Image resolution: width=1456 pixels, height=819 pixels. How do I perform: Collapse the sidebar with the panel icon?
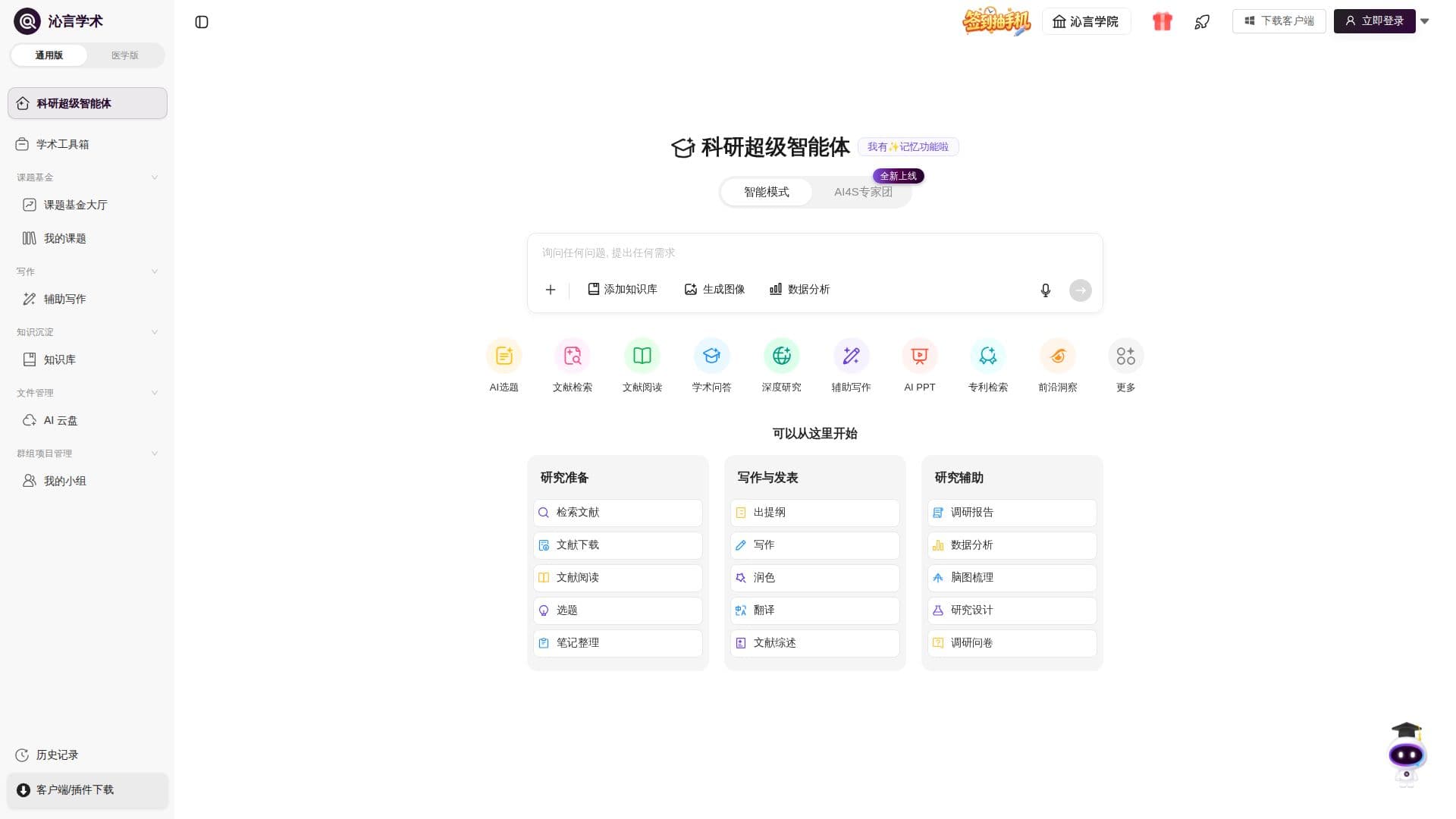click(x=202, y=22)
